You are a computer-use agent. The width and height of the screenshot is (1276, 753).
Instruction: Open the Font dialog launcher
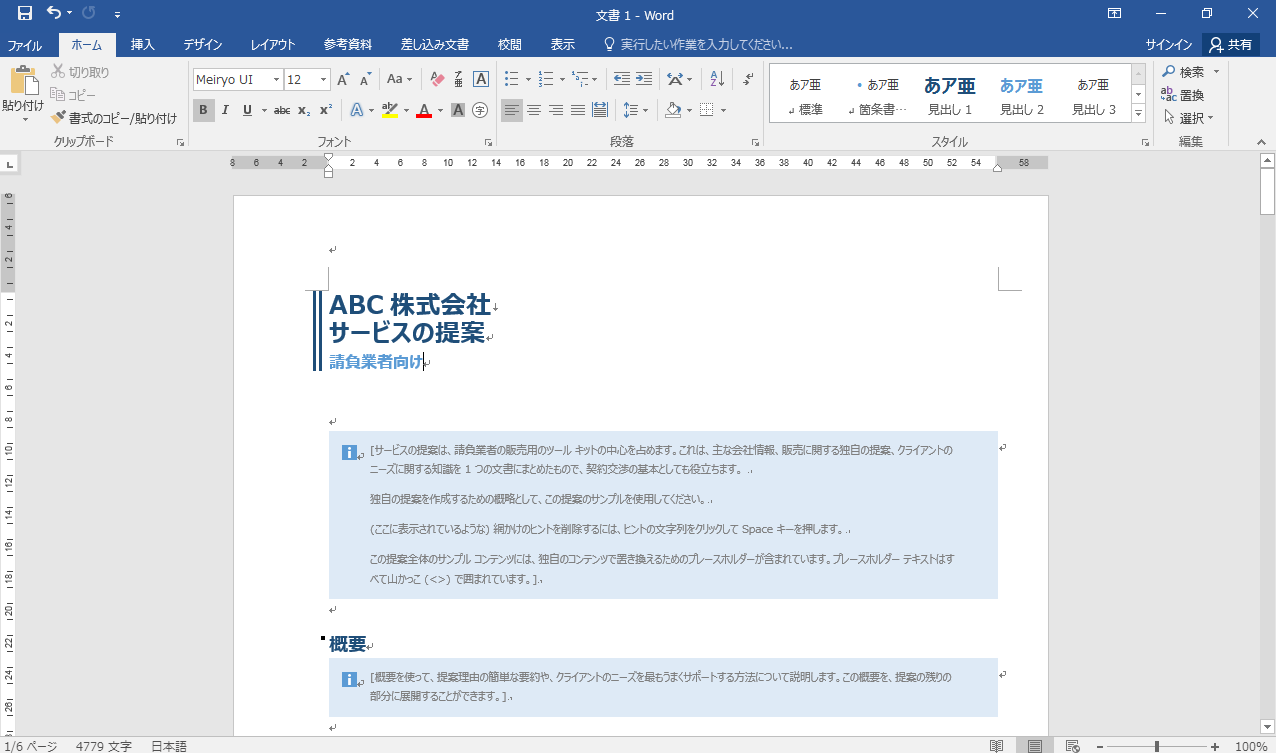click(x=489, y=143)
